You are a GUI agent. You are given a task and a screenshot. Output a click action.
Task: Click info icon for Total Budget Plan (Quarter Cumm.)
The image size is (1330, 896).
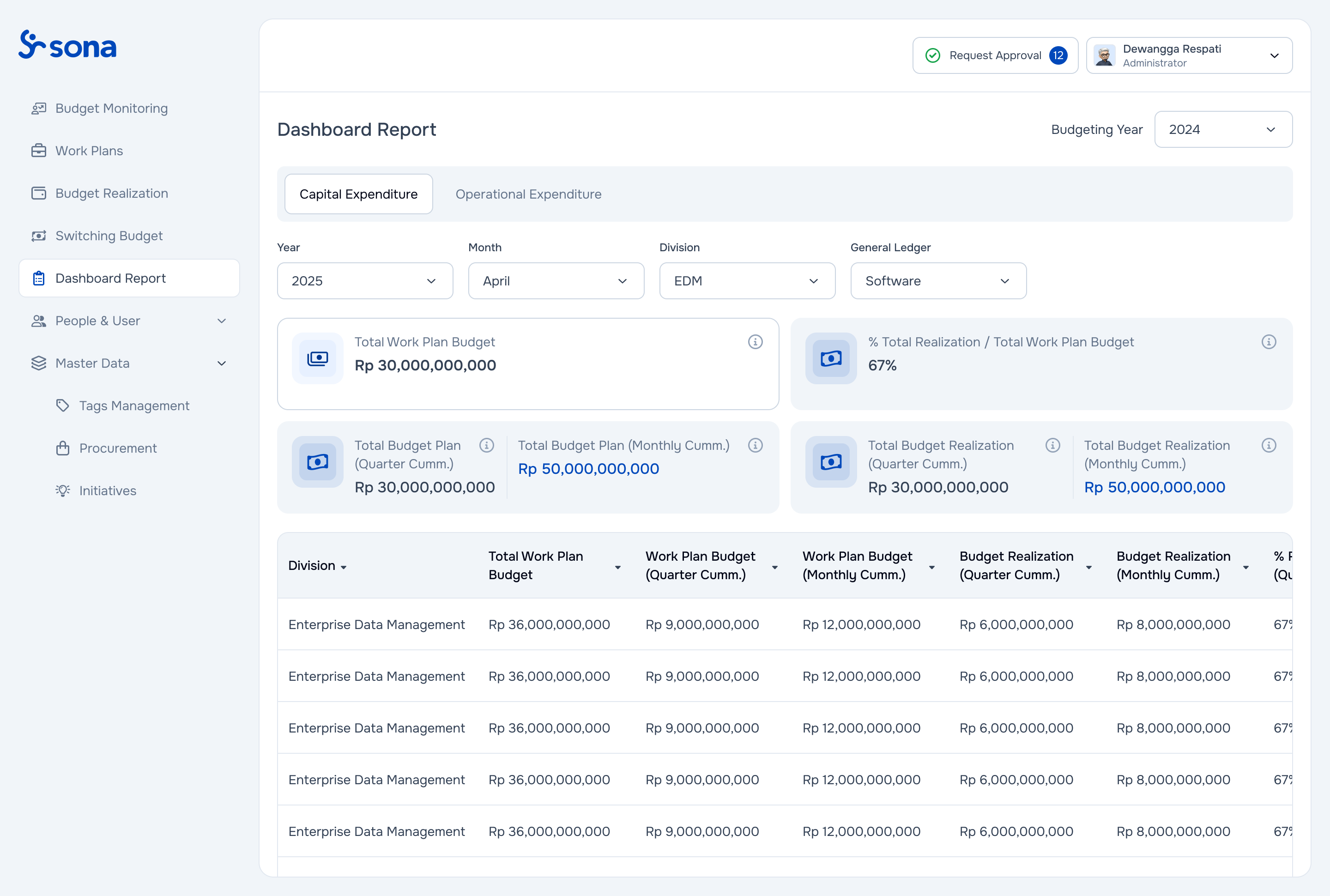(x=487, y=445)
